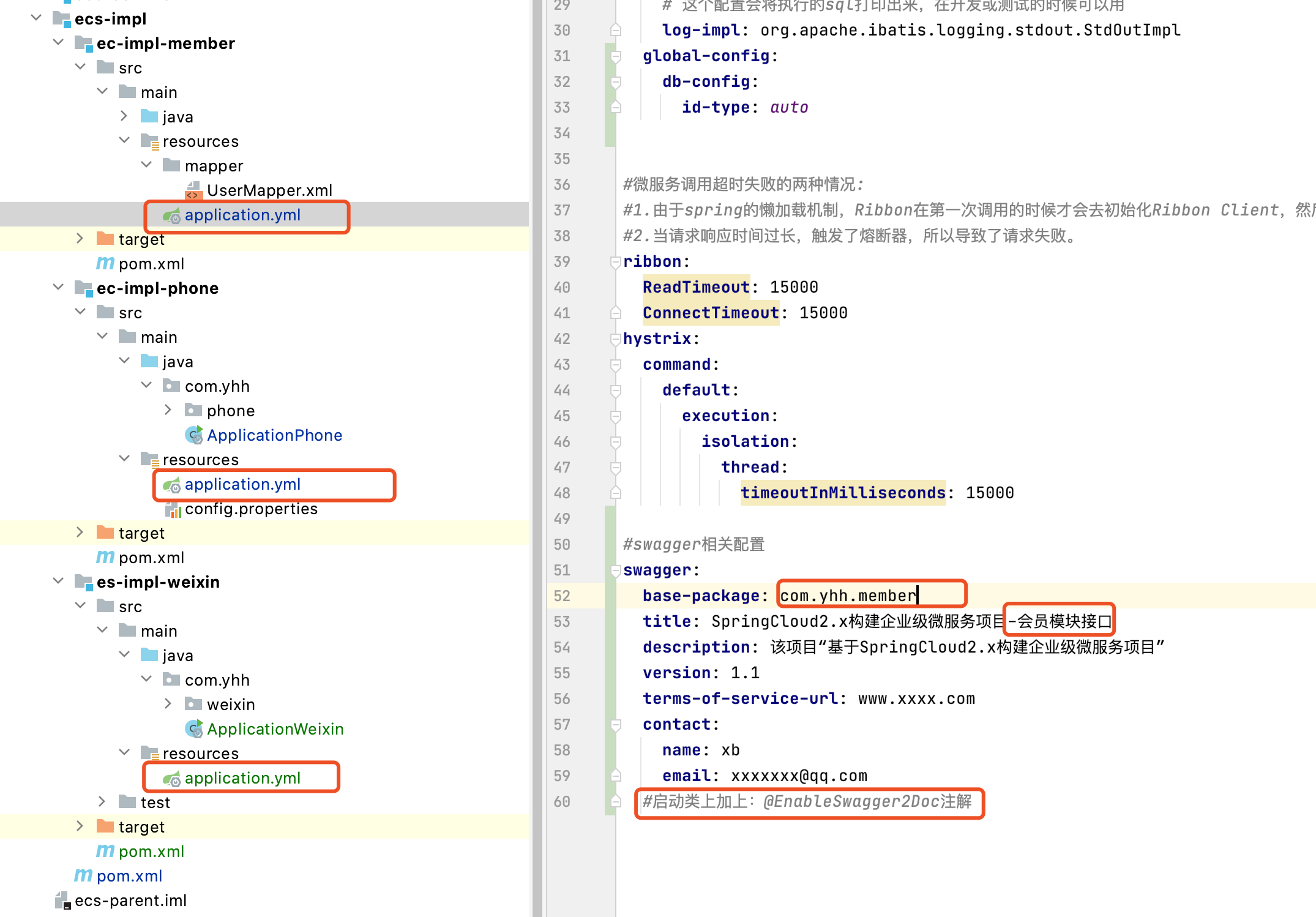Screen dimensions: 1316x917
Task: Click the ApplicationPhone class icon
Action: point(193,435)
